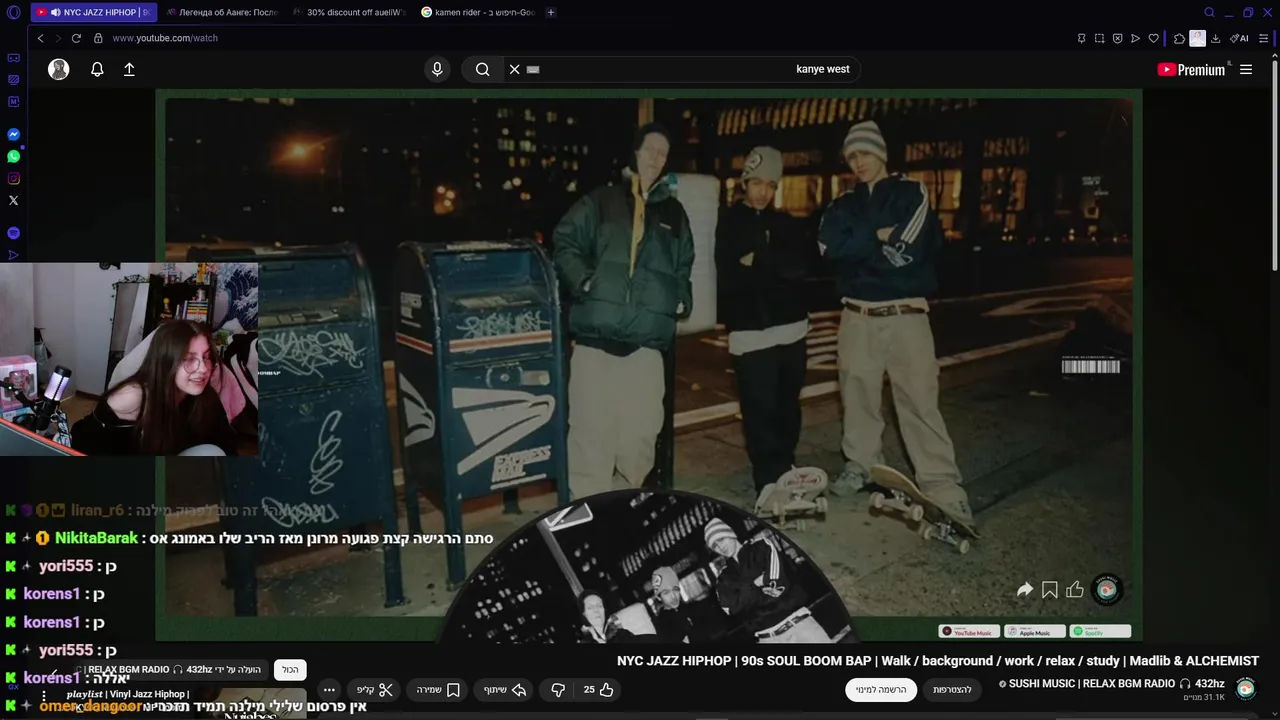Open the YouTube Music badge on video
This screenshot has width=1280, height=720.
[969, 632]
